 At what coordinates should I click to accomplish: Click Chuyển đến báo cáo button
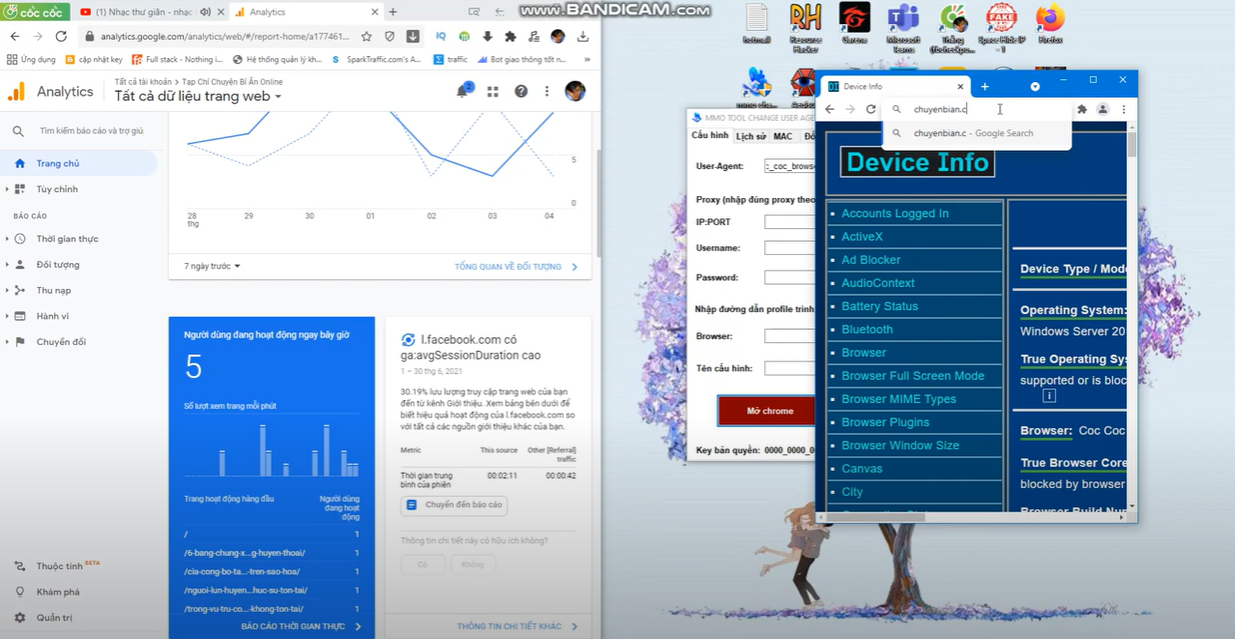point(454,505)
